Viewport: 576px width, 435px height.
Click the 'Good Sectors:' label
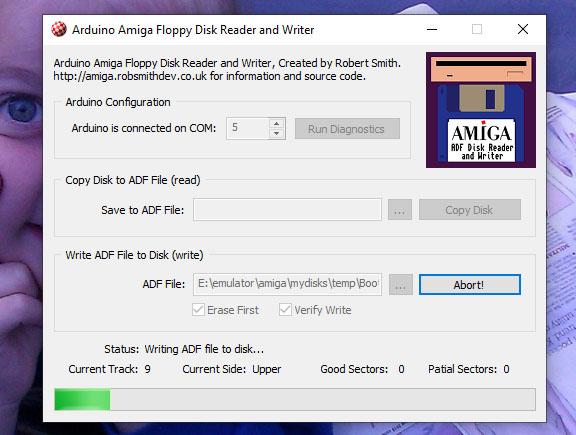coord(354,369)
